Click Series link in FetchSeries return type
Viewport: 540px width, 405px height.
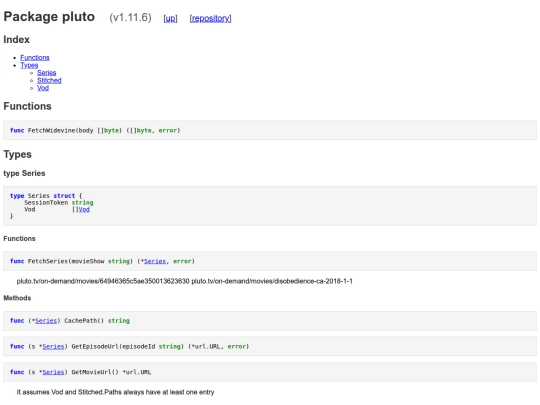tap(155, 261)
